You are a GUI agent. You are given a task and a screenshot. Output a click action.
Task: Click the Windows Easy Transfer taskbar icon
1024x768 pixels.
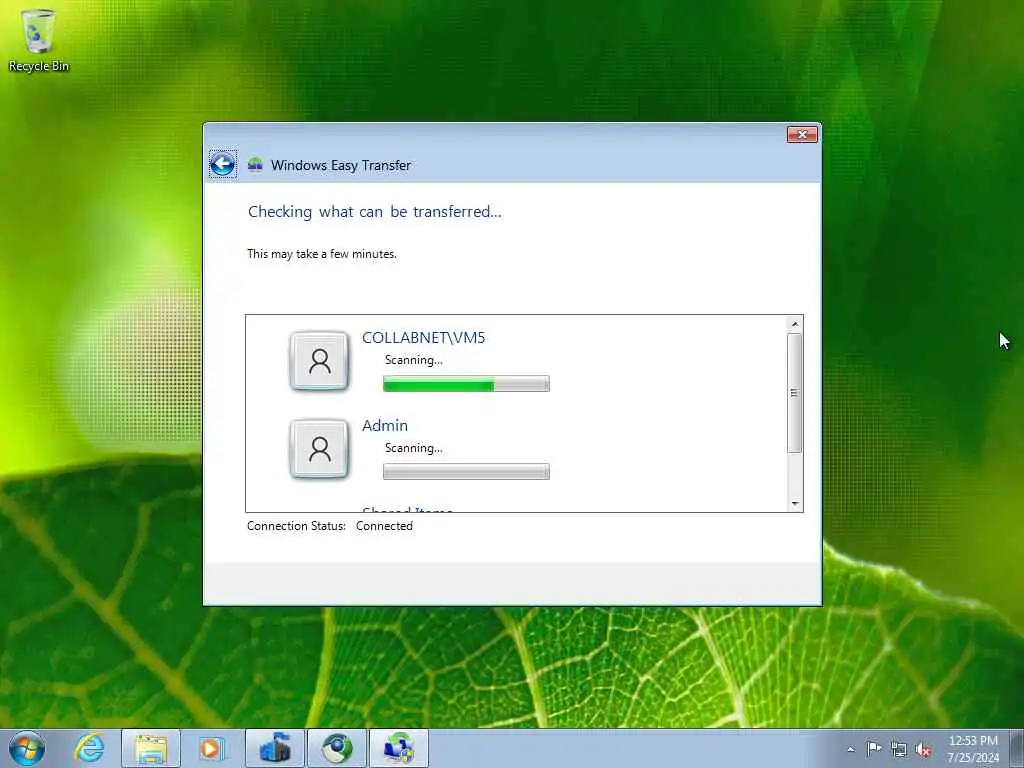coord(399,748)
